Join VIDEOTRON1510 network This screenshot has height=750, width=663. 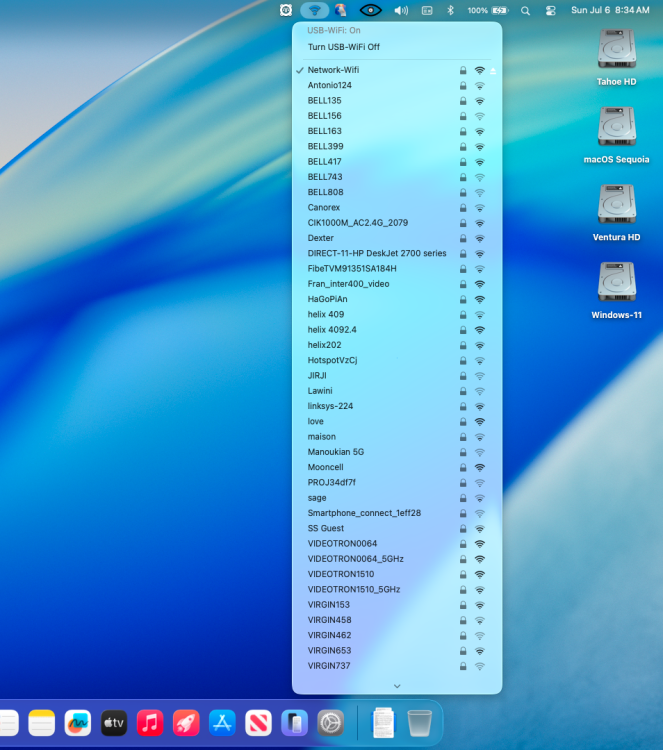tap(397, 574)
